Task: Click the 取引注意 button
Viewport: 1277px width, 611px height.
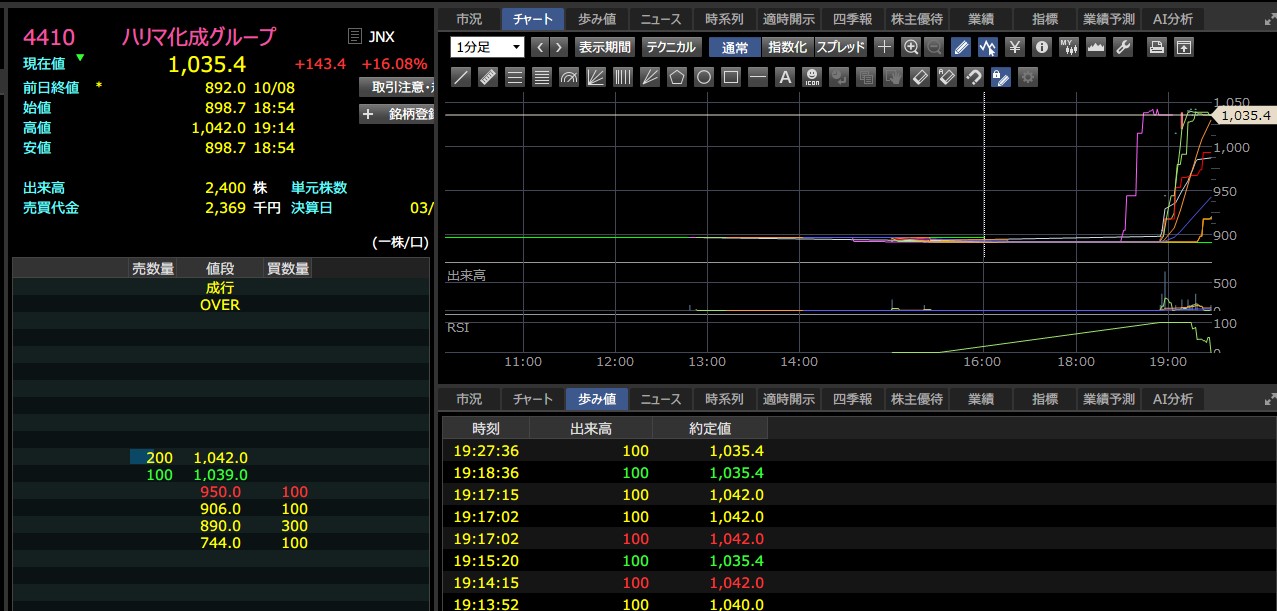Action: tap(395, 87)
